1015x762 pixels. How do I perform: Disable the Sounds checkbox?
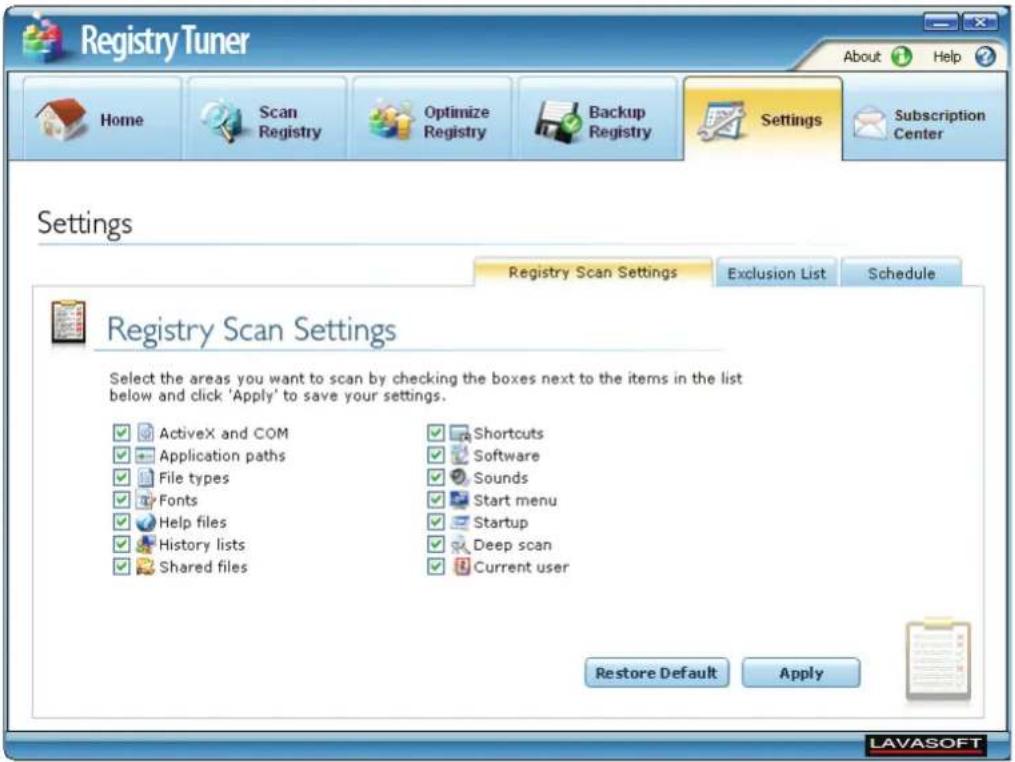click(x=436, y=478)
